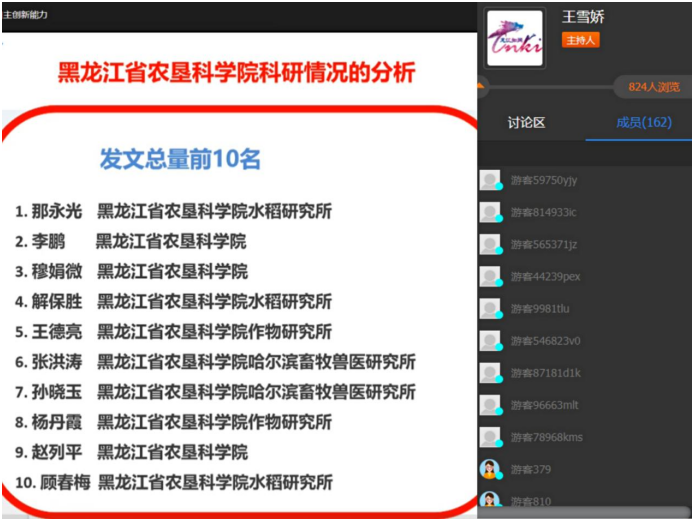694x522 pixels.
Task: Click cartoon avatar of 游客379
Action: click(490, 469)
